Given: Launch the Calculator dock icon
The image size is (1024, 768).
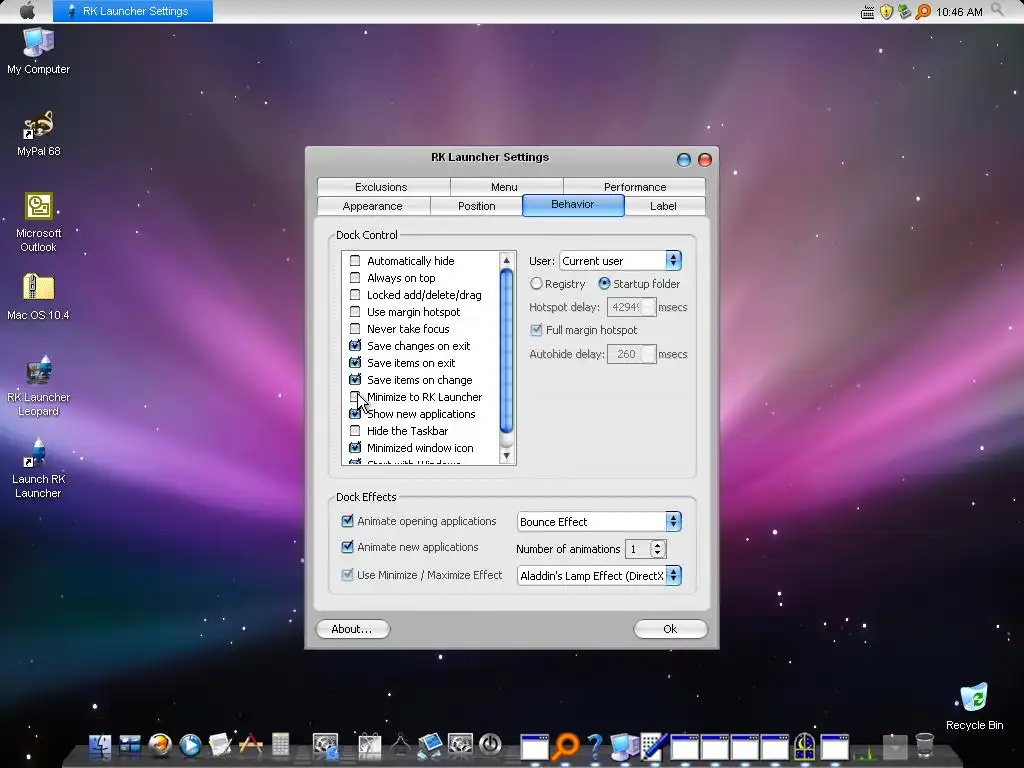Looking at the screenshot, I should [x=280, y=745].
